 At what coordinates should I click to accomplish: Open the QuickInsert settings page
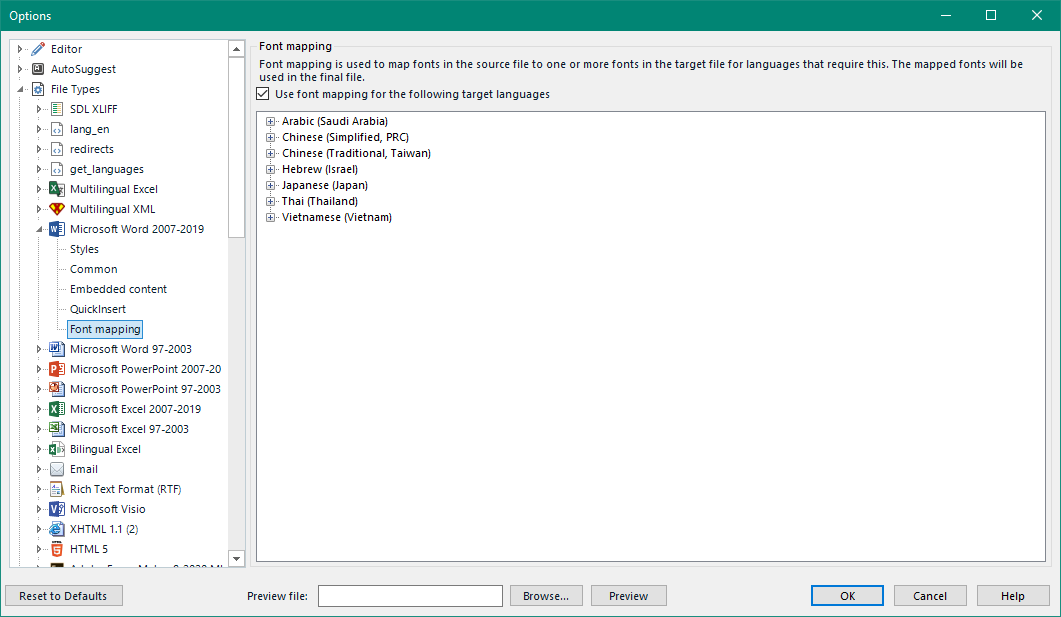click(97, 309)
